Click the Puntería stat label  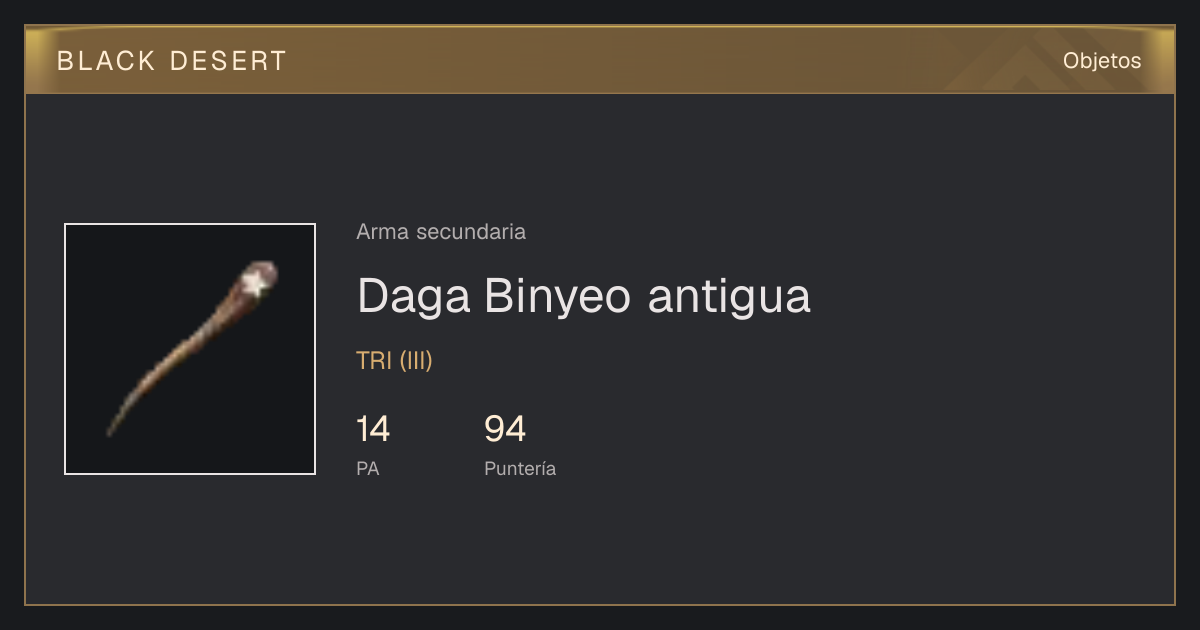(x=520, y=468)
